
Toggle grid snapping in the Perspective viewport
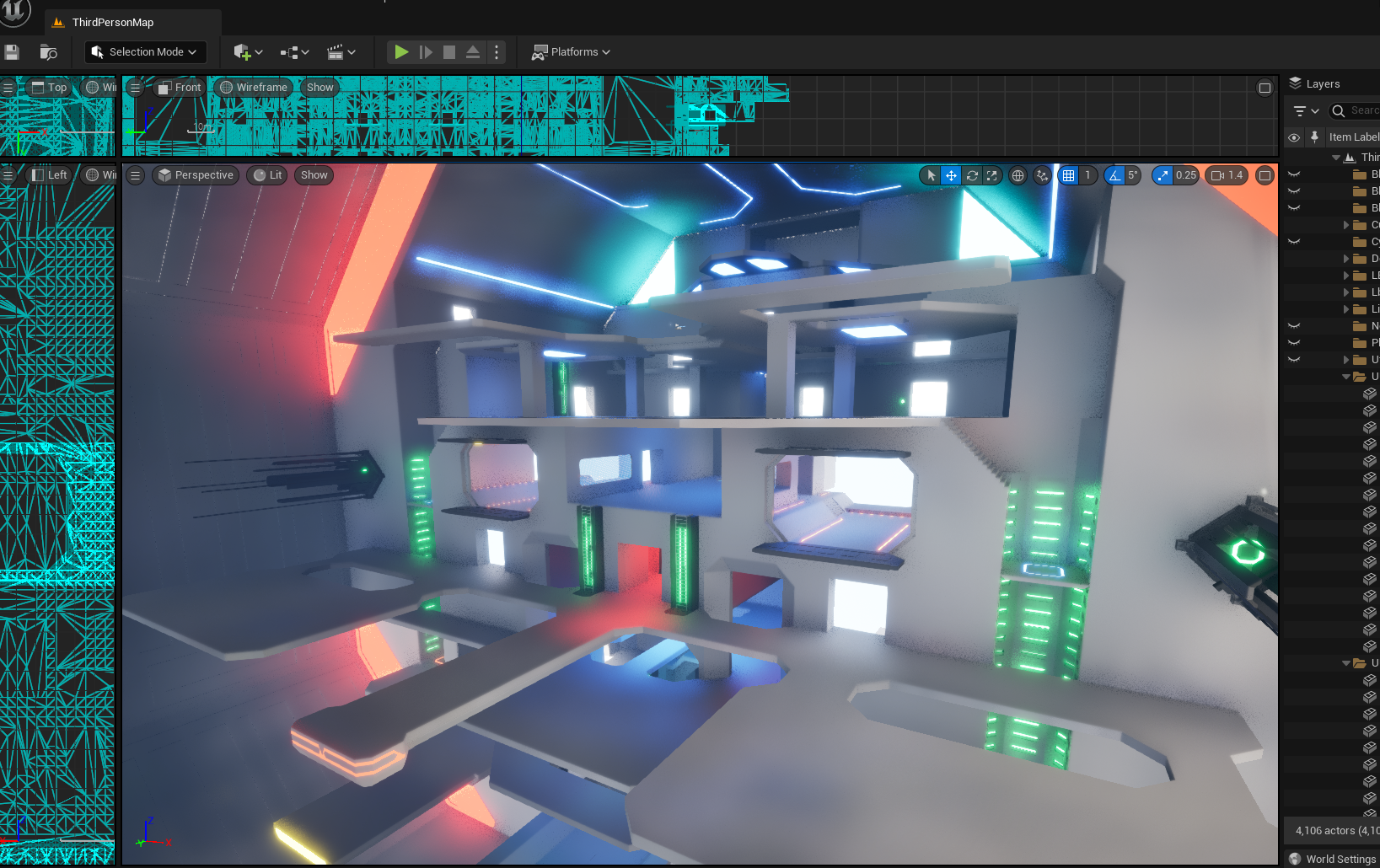1069,175
